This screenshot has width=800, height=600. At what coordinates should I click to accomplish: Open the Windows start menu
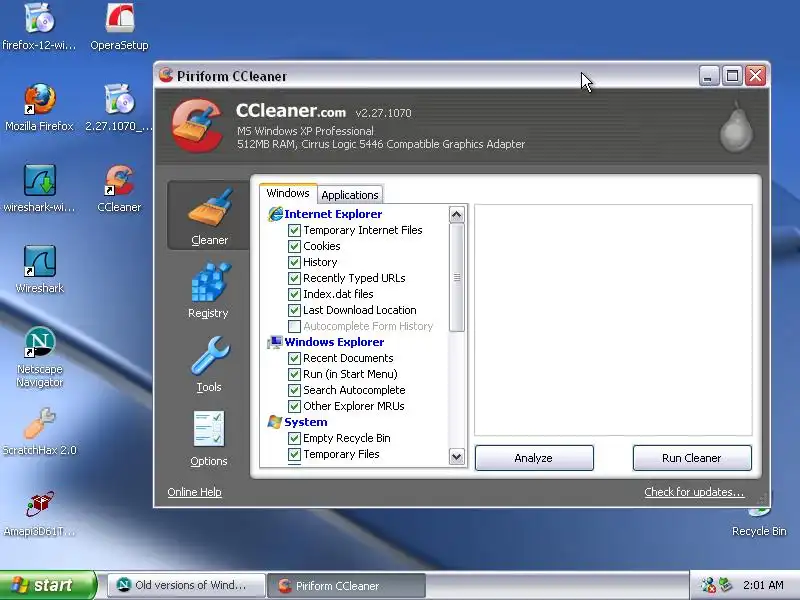coord(48,585)
